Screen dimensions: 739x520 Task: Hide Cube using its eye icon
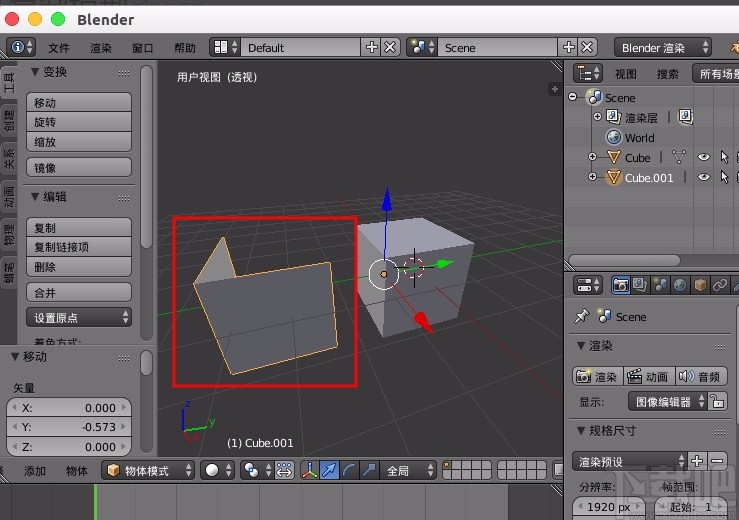coord(703,157)
